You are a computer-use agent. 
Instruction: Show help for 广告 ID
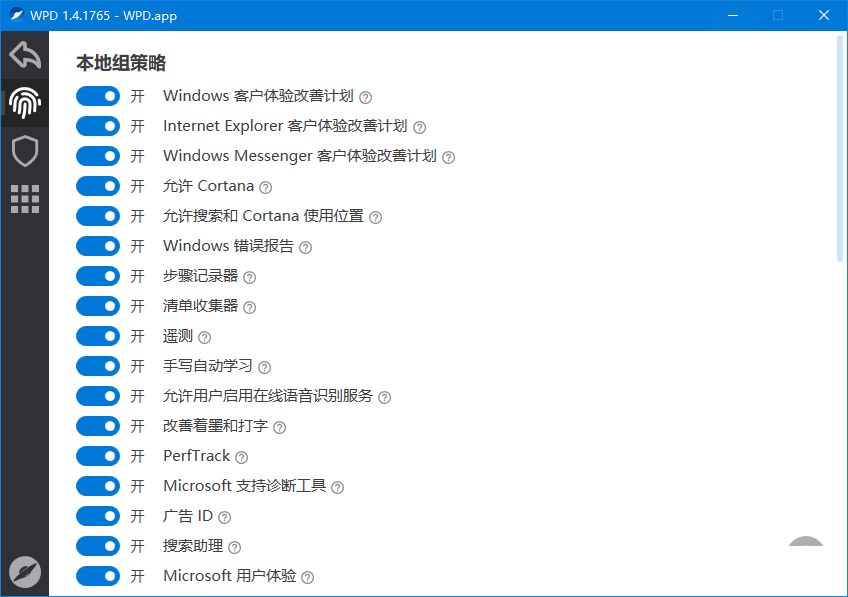click(224, 518)
